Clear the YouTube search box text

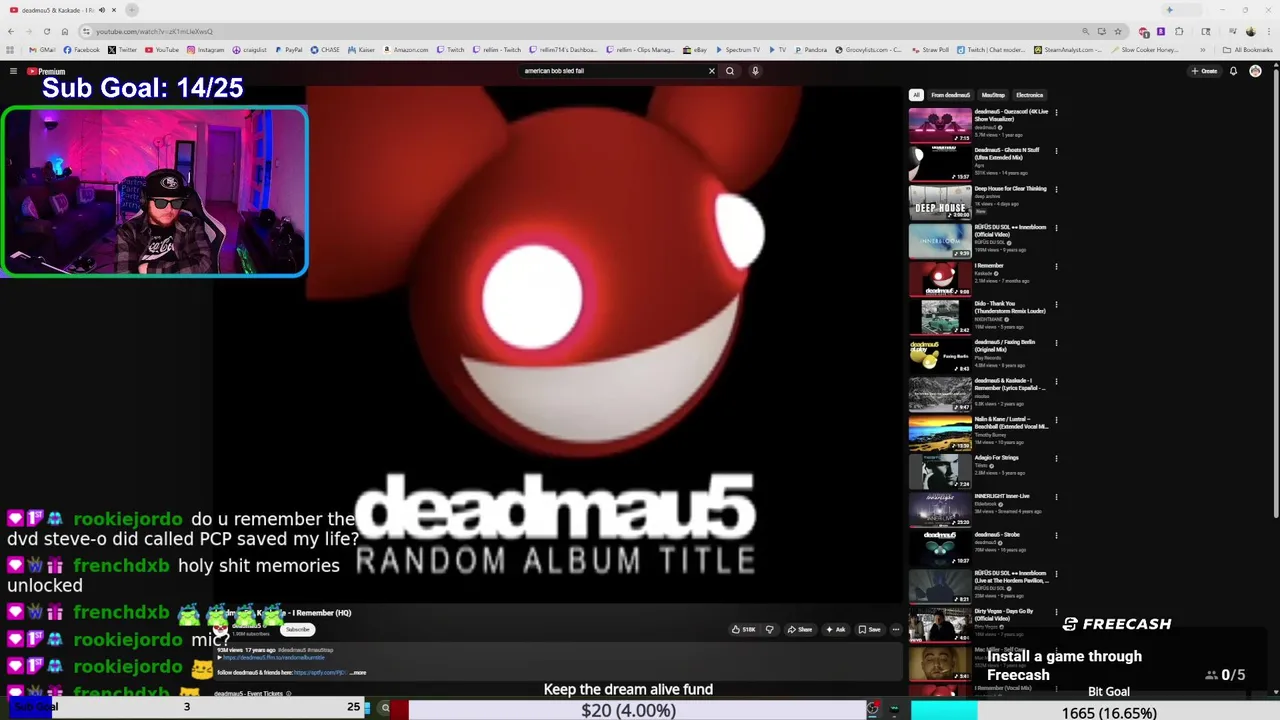point(712,71)
